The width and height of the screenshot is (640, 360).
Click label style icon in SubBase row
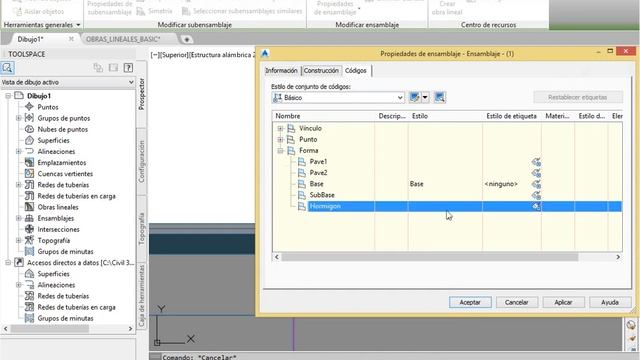pyautogui.click(x=536, y=195)
